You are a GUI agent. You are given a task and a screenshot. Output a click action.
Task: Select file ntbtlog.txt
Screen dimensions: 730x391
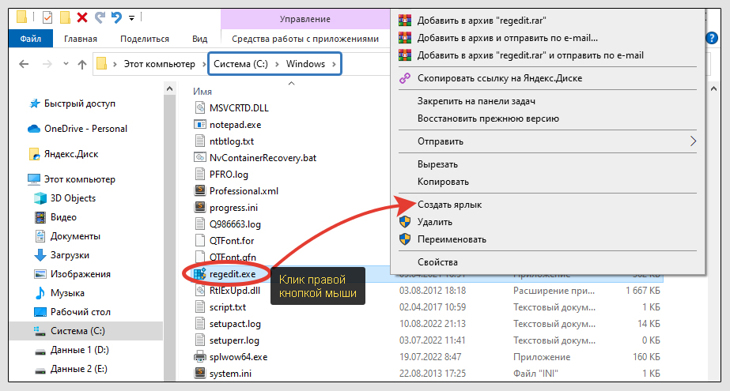coord(231,141)
